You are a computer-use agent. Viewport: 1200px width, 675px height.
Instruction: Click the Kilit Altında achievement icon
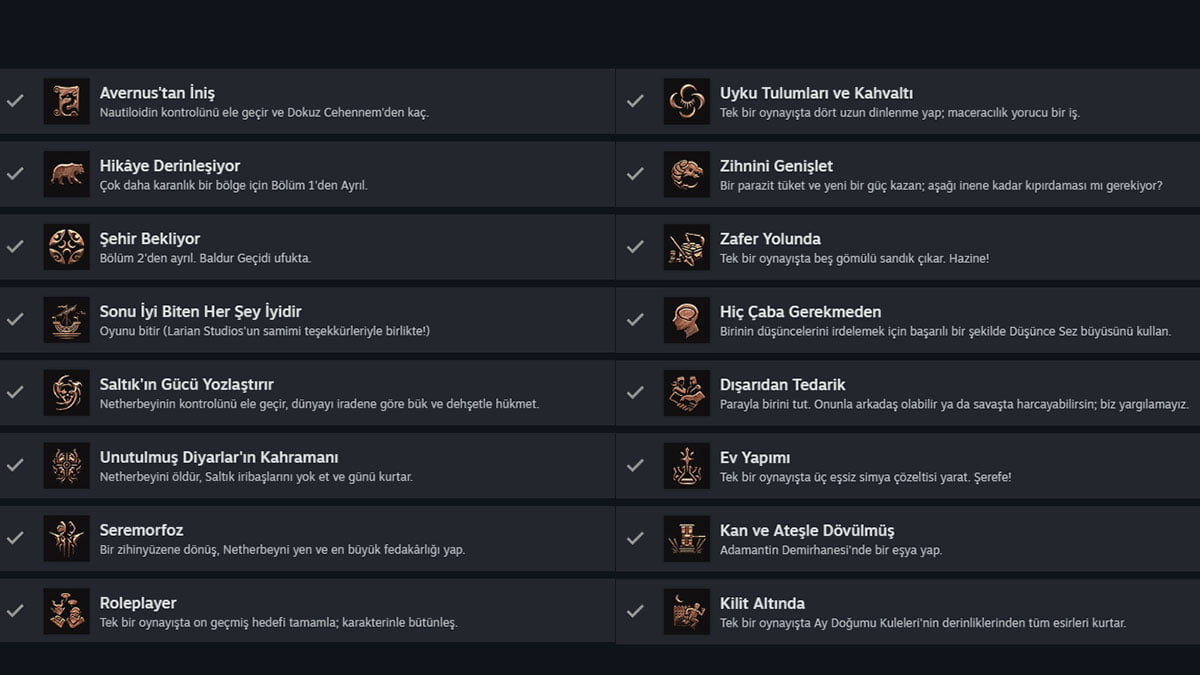point(686,612)
